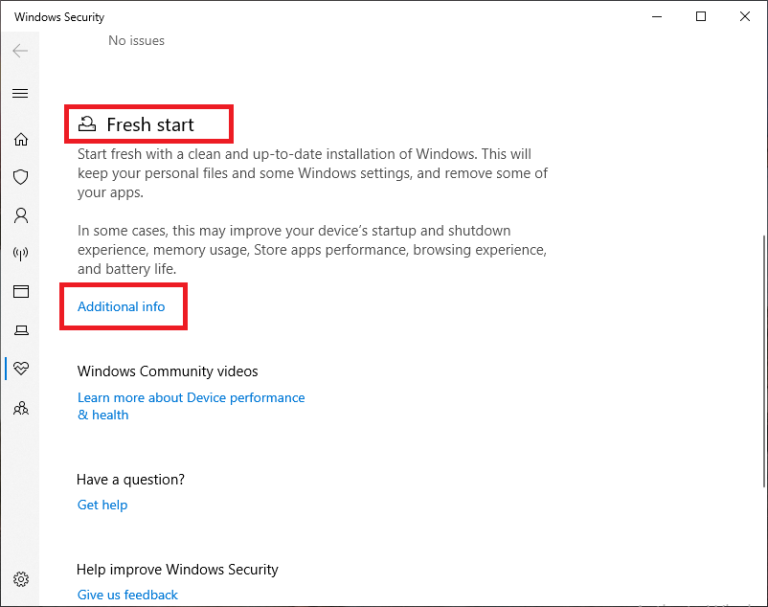Open the Give us feedback link
The width and height of the screenshot is (768, 607).
coord(128,595)
